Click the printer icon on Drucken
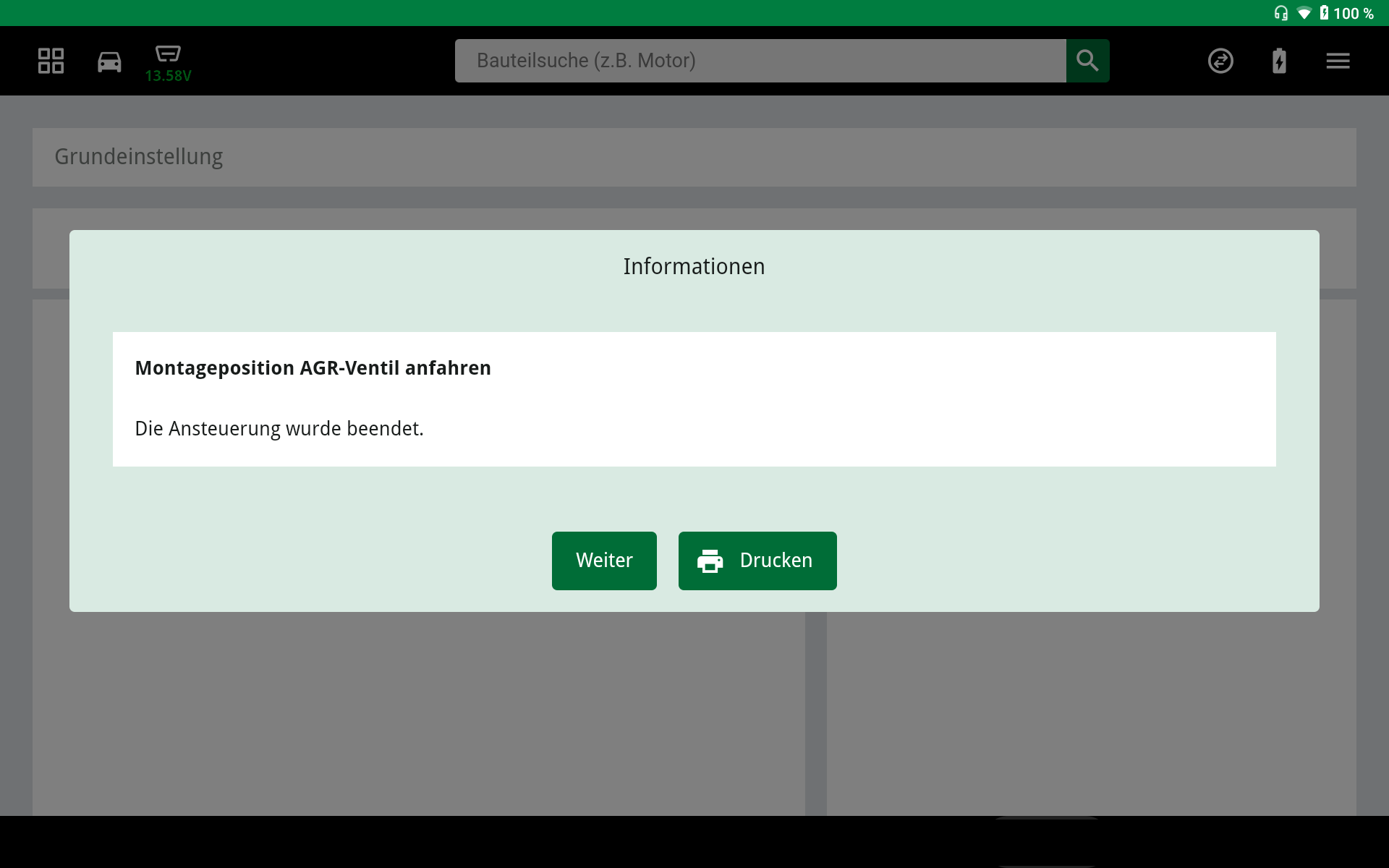 pyautogui.click(x=710, y=561)
